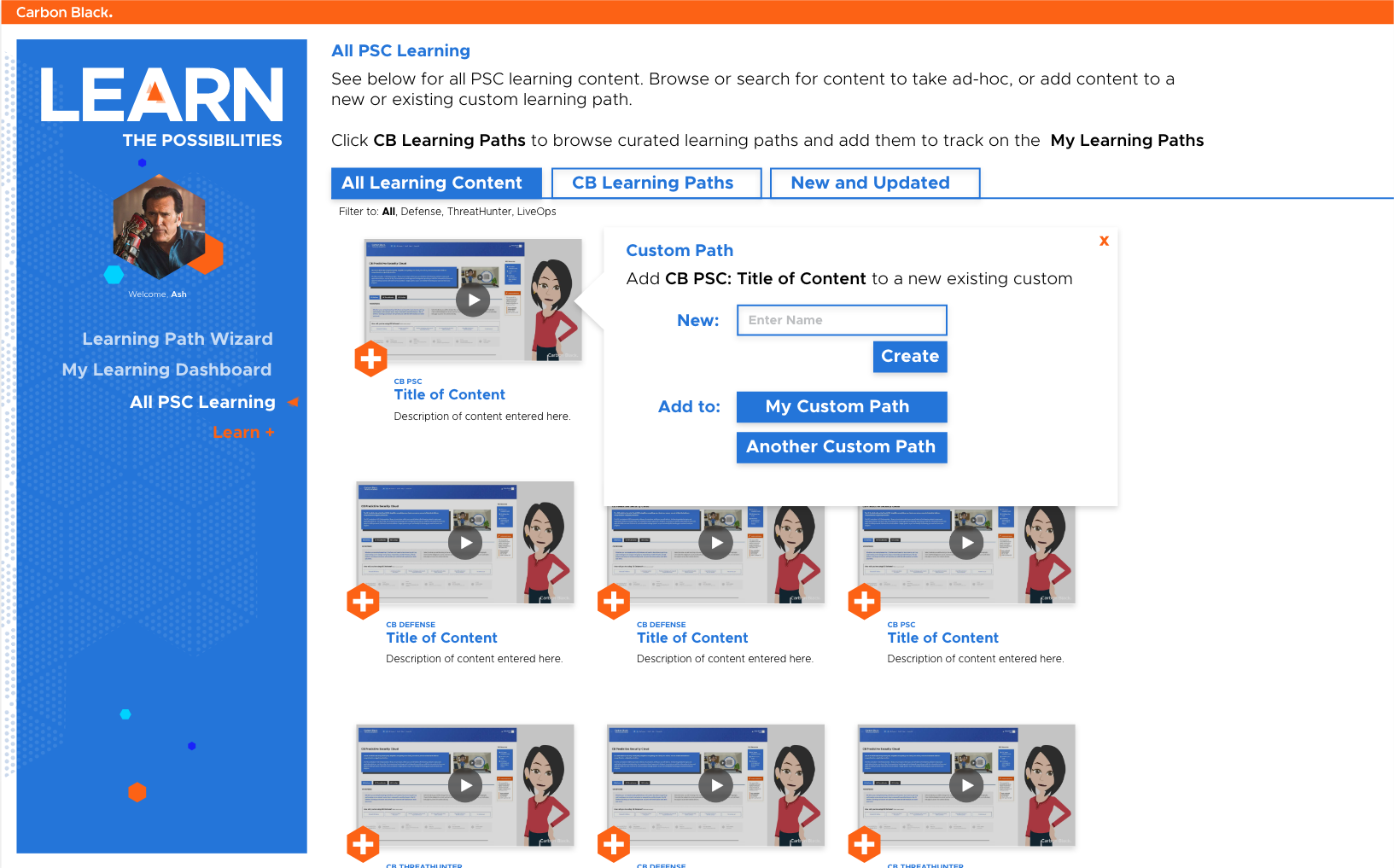Play bottom-row first CB THREATHUNTER video
This screenshot has width=1394, height=868.
pyautogui.click(x=465, y=785)
